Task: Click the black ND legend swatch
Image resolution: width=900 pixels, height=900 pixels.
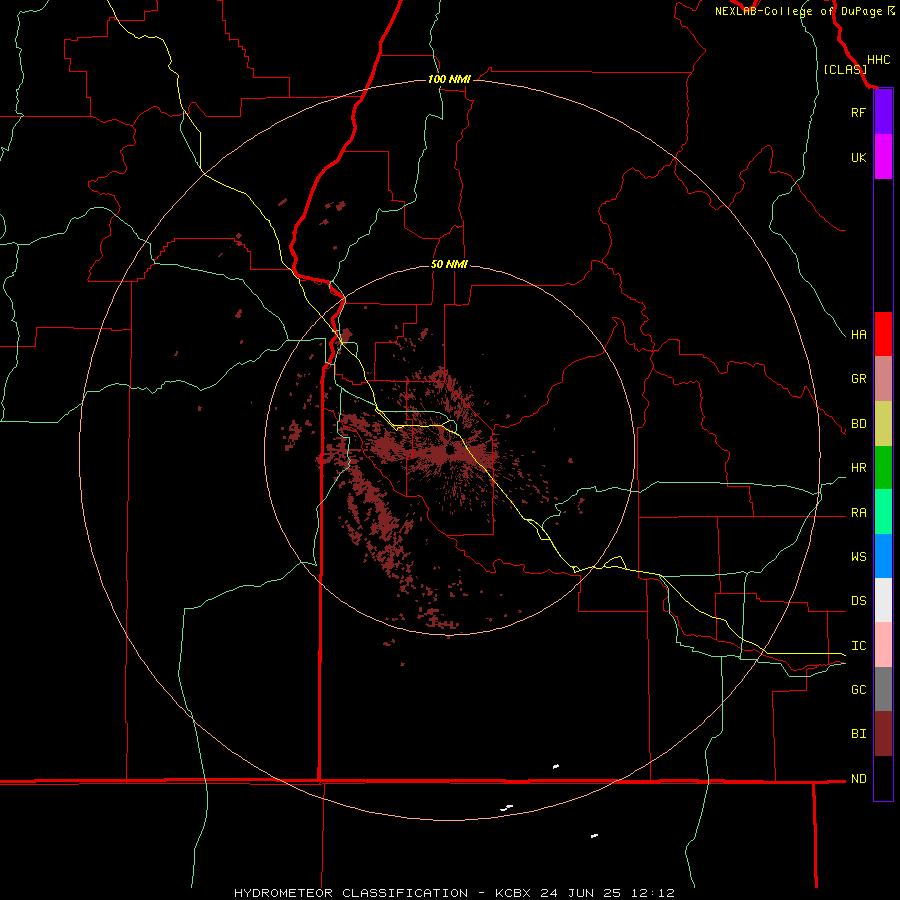Action: (883, 778)
